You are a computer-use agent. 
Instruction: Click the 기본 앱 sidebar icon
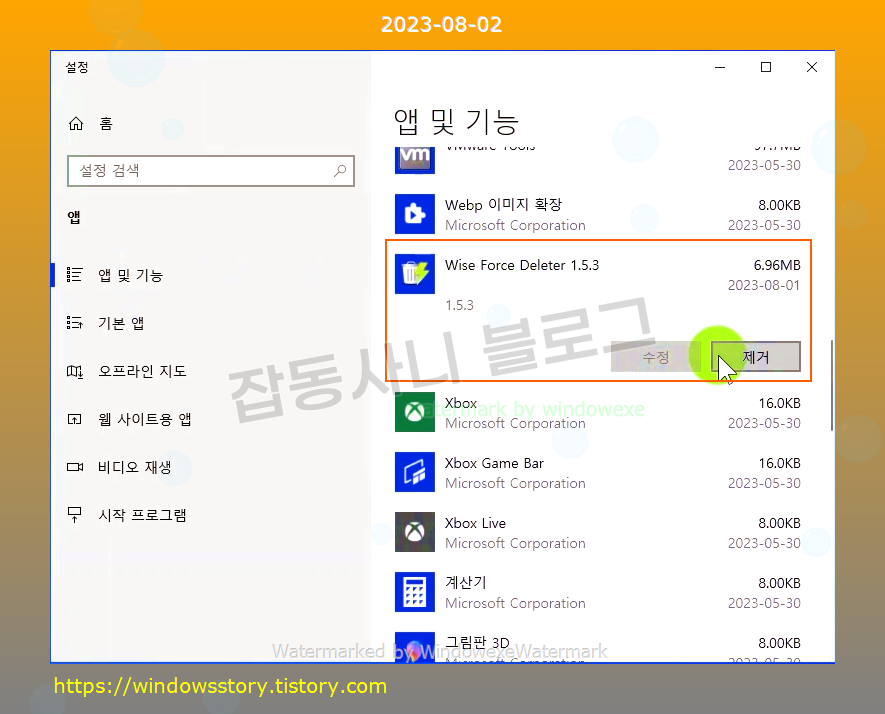pos(75,323)
